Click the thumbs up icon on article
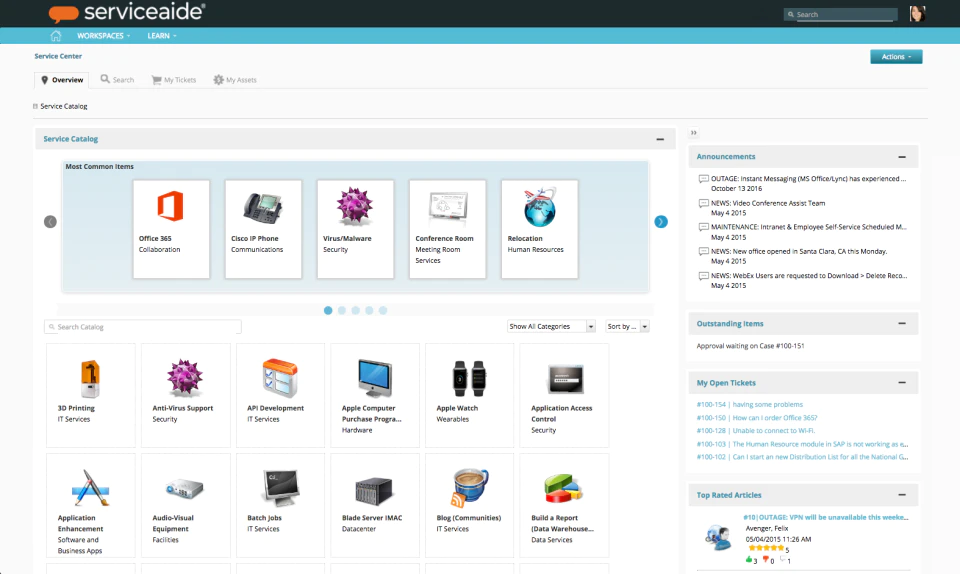Screen dimensions: 960x574 point(749,559)
